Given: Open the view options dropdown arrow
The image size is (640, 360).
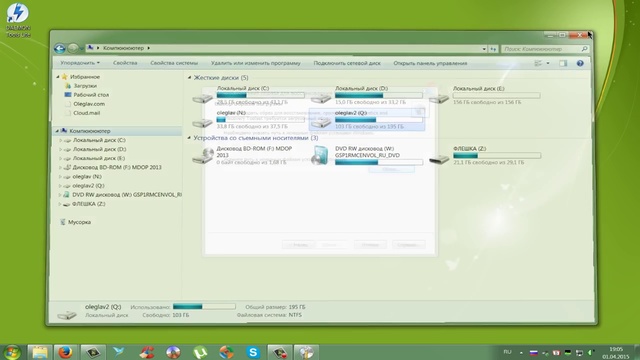Looking at the screenshot, I should point(548,63).
